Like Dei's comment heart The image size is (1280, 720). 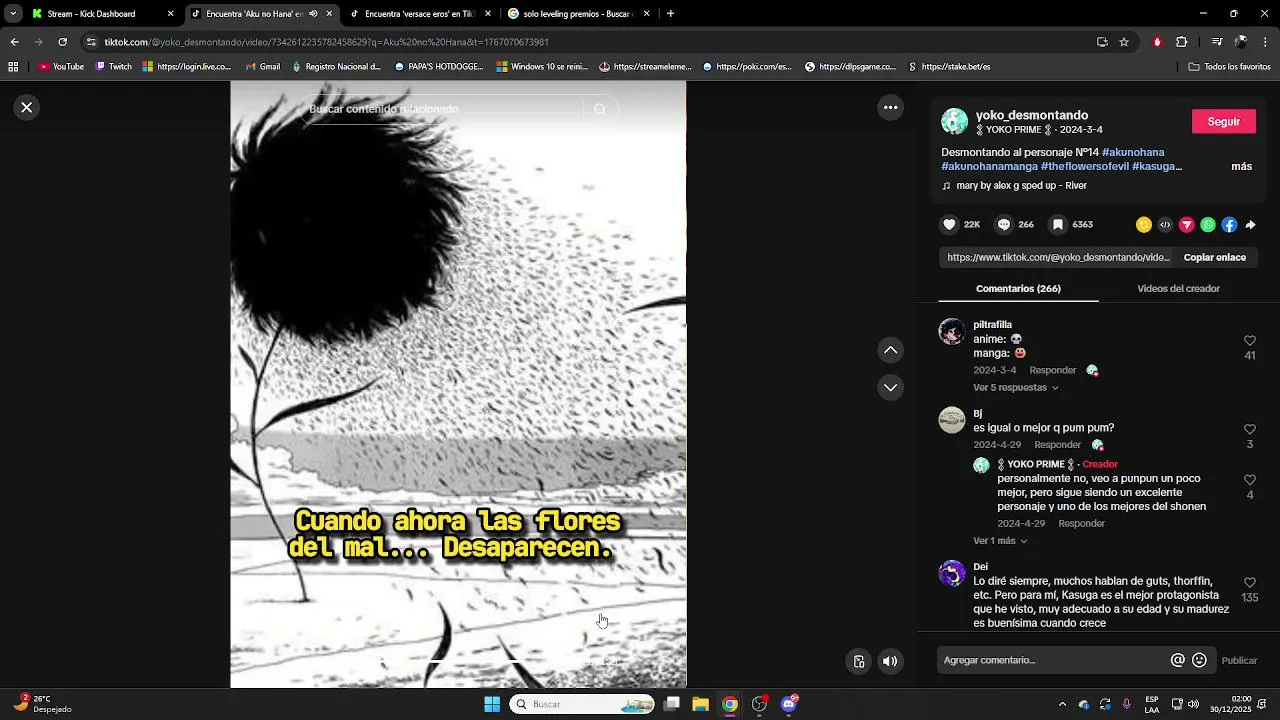[1249, 582]
